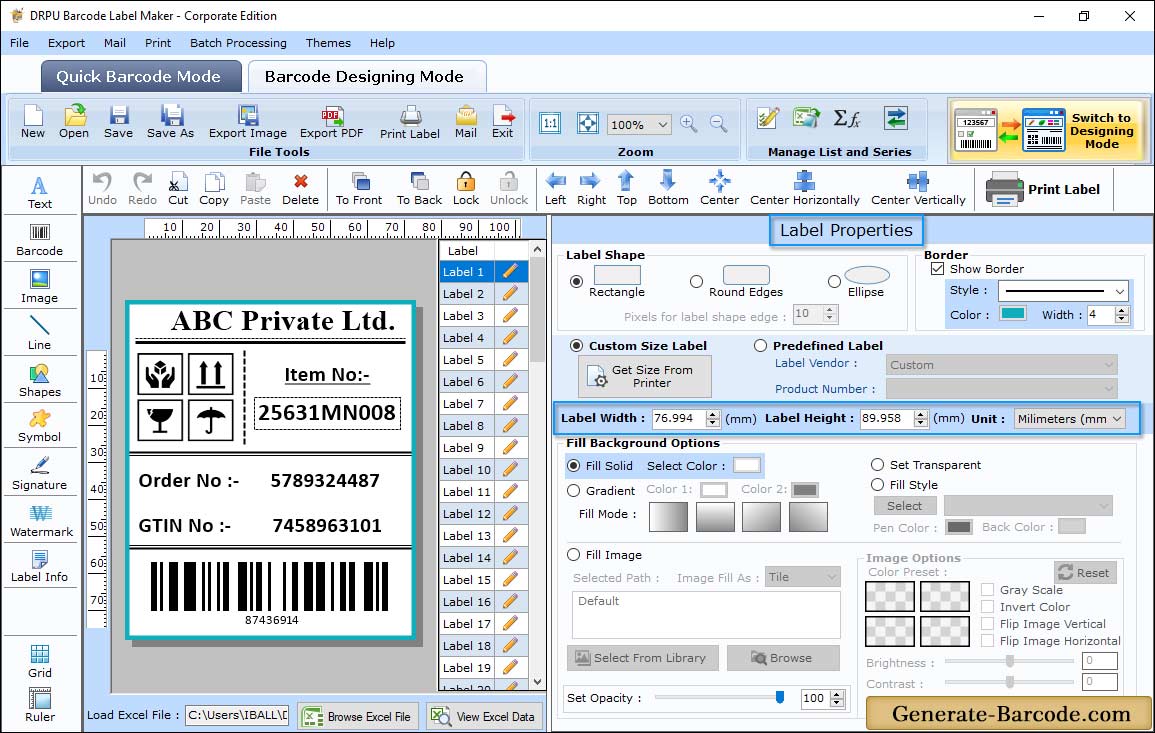Open the Shapes tool
Image resolution: width=1155 pixels, height=733 pixels.
coord(40,380)
